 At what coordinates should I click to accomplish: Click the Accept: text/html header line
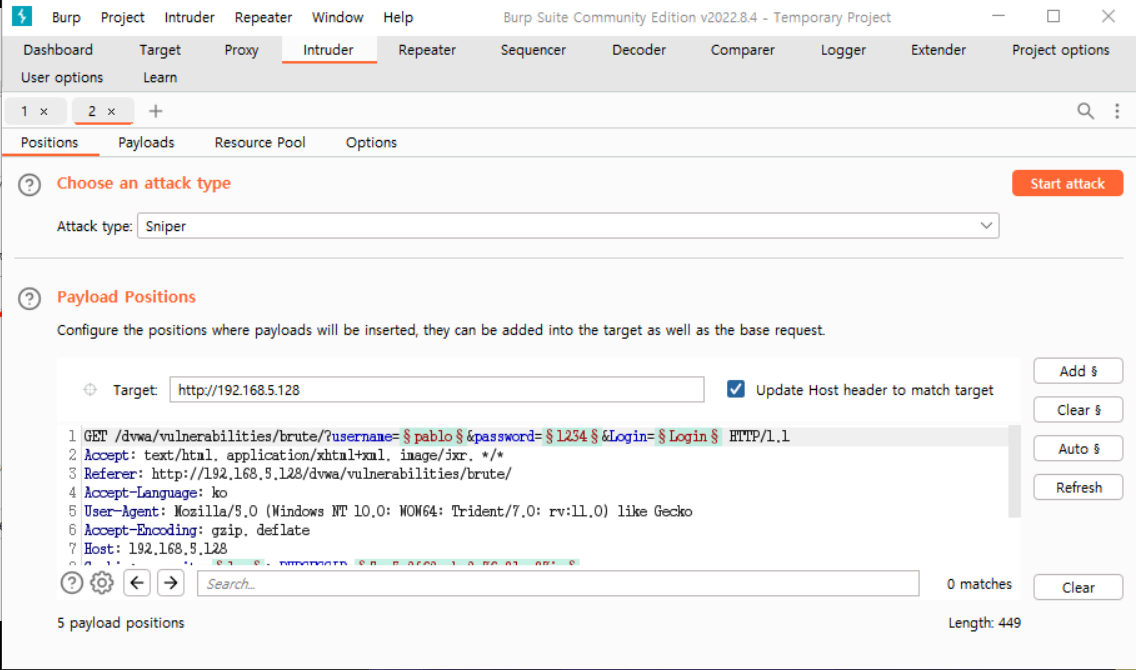(x=293, y=455)
